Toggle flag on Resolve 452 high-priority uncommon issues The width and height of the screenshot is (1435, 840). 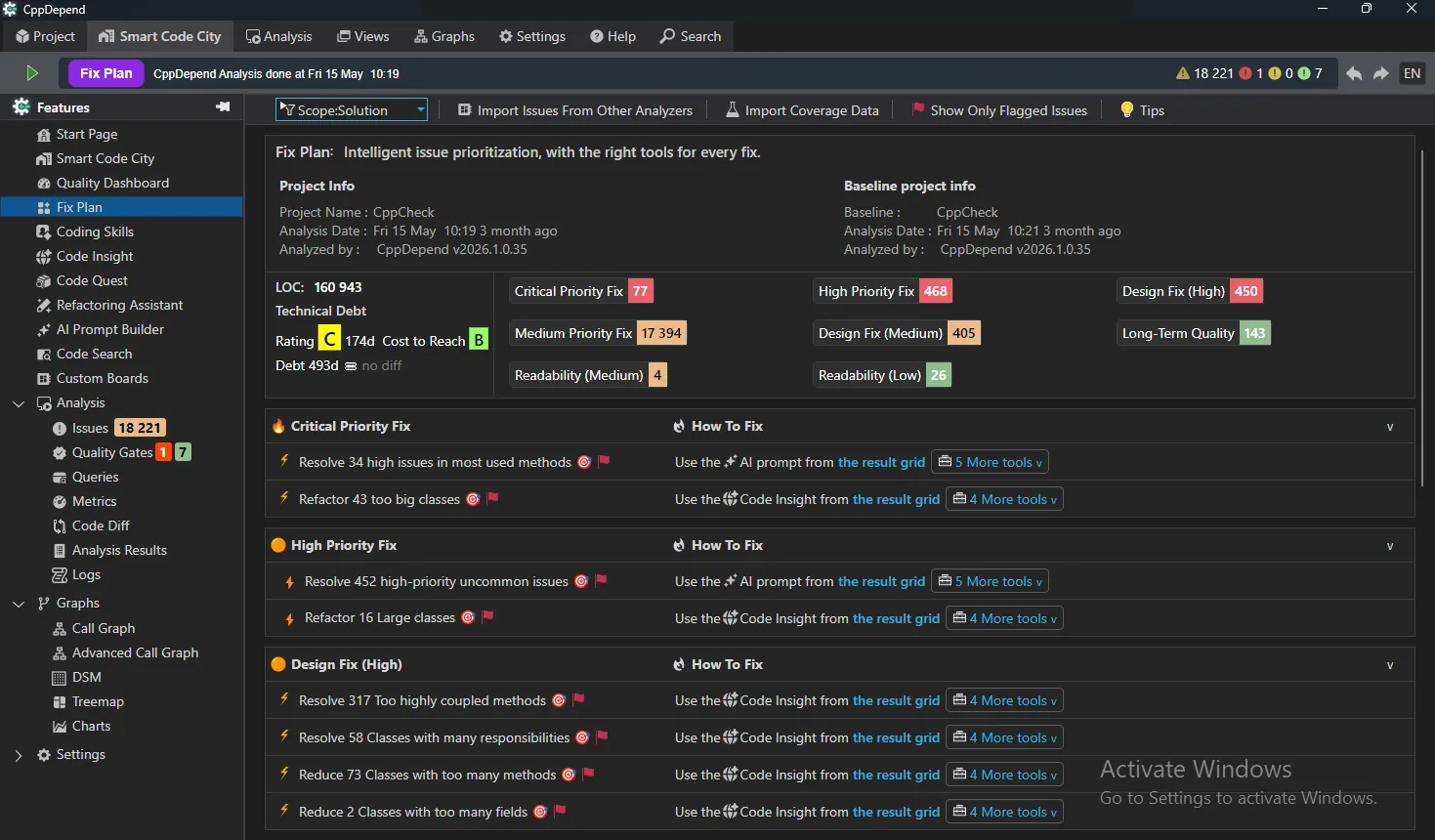tap(601, 580)
